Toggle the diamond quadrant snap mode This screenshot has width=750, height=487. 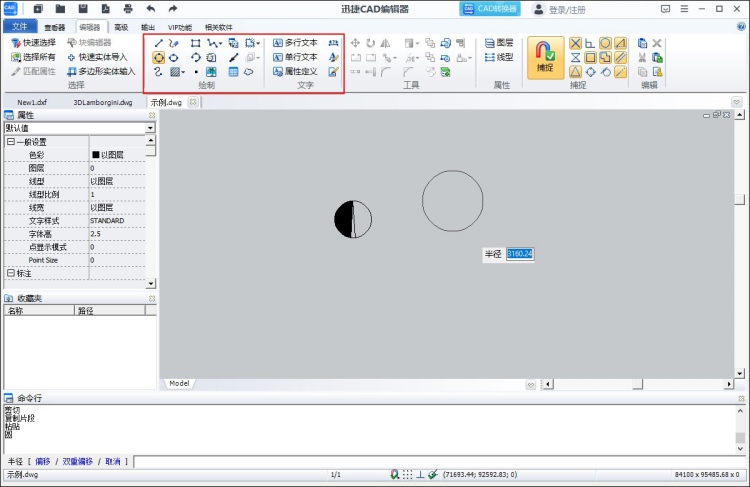[590, 72]
